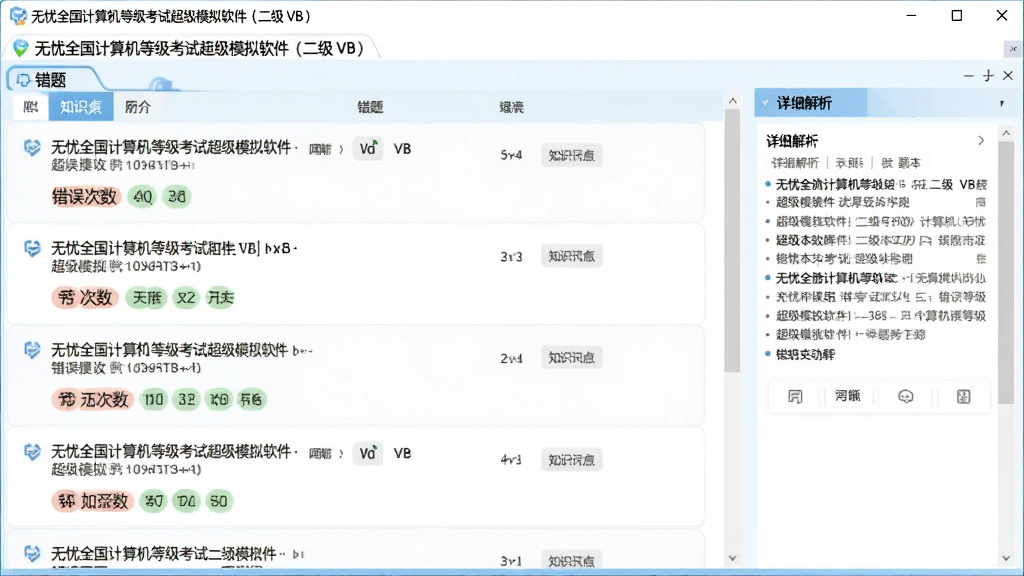Click the chat bubble icon in details toolbar

tap(906, 396)
